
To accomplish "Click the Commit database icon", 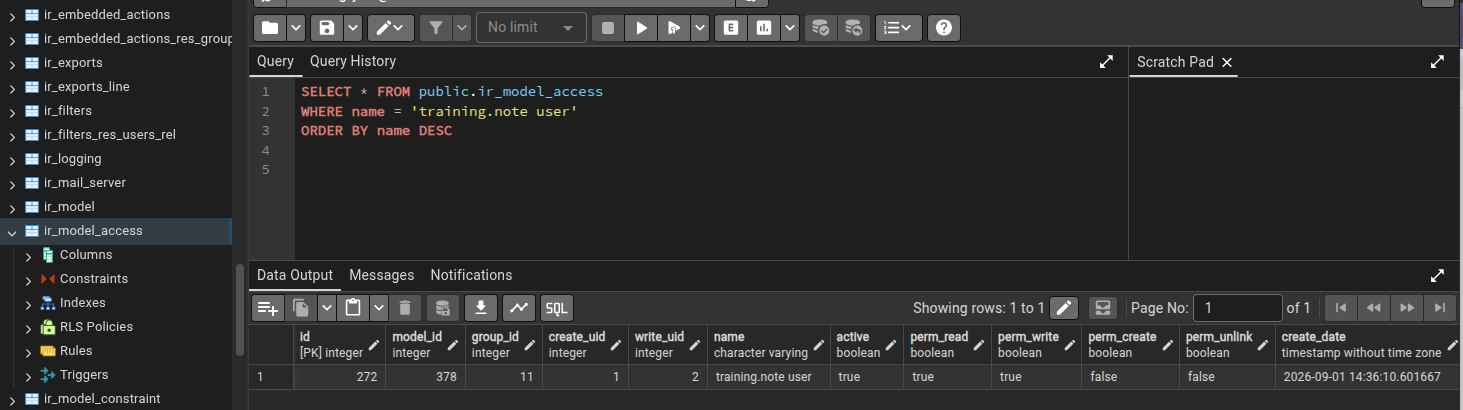I will tap(820, 28).
